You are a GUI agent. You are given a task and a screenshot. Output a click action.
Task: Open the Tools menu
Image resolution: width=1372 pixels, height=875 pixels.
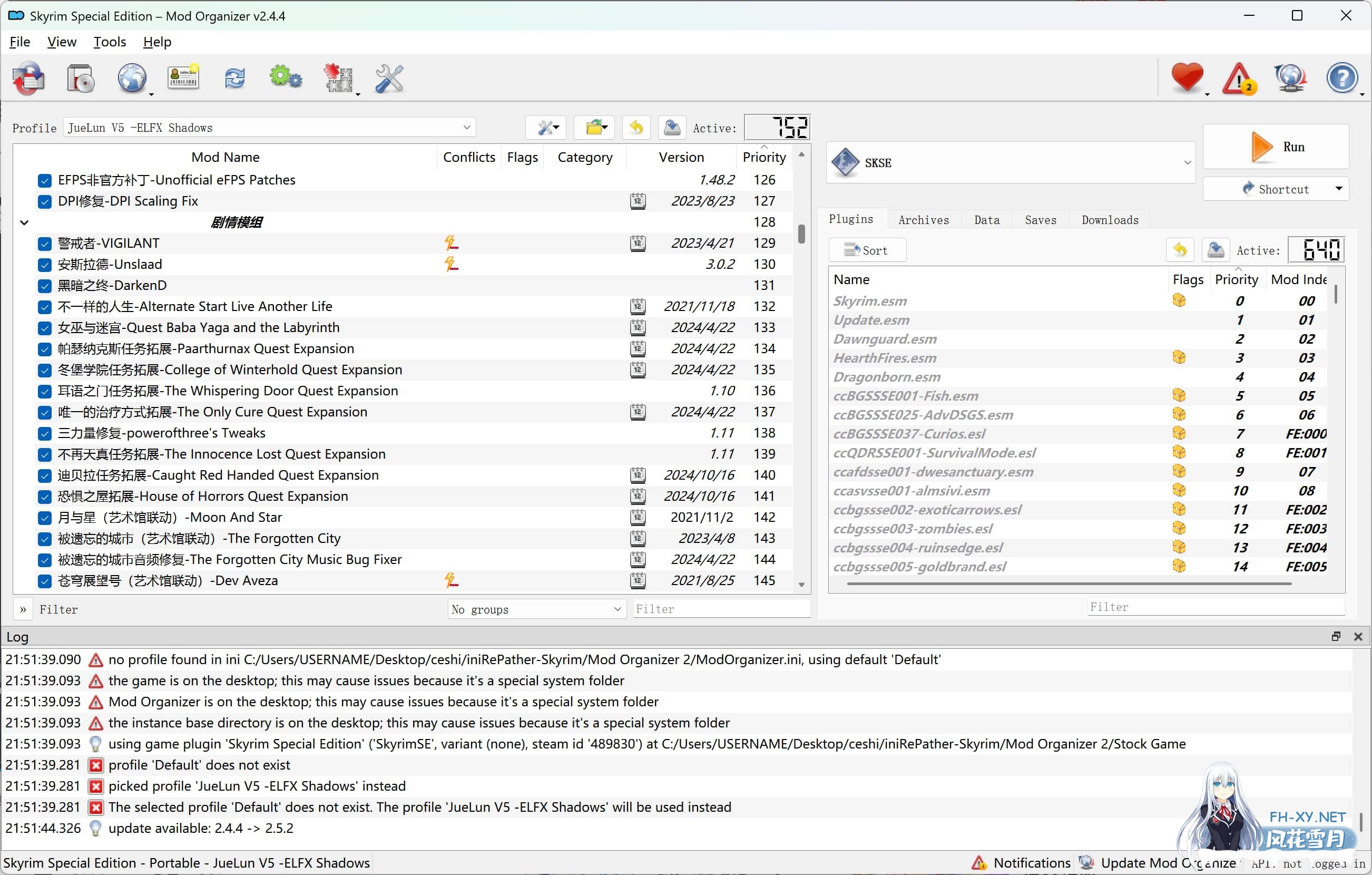click(x=110, y=42)
